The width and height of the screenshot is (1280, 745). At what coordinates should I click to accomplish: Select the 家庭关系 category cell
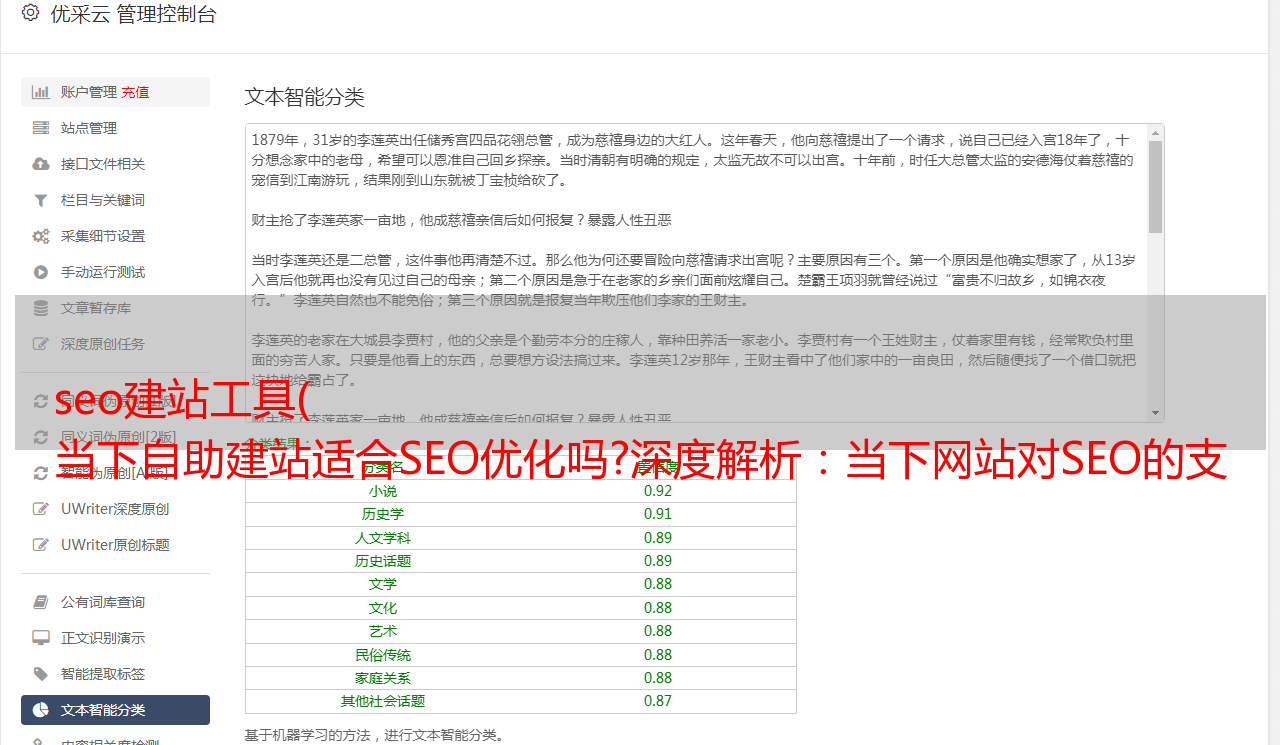pyautogui.click(x=383, y=678)
